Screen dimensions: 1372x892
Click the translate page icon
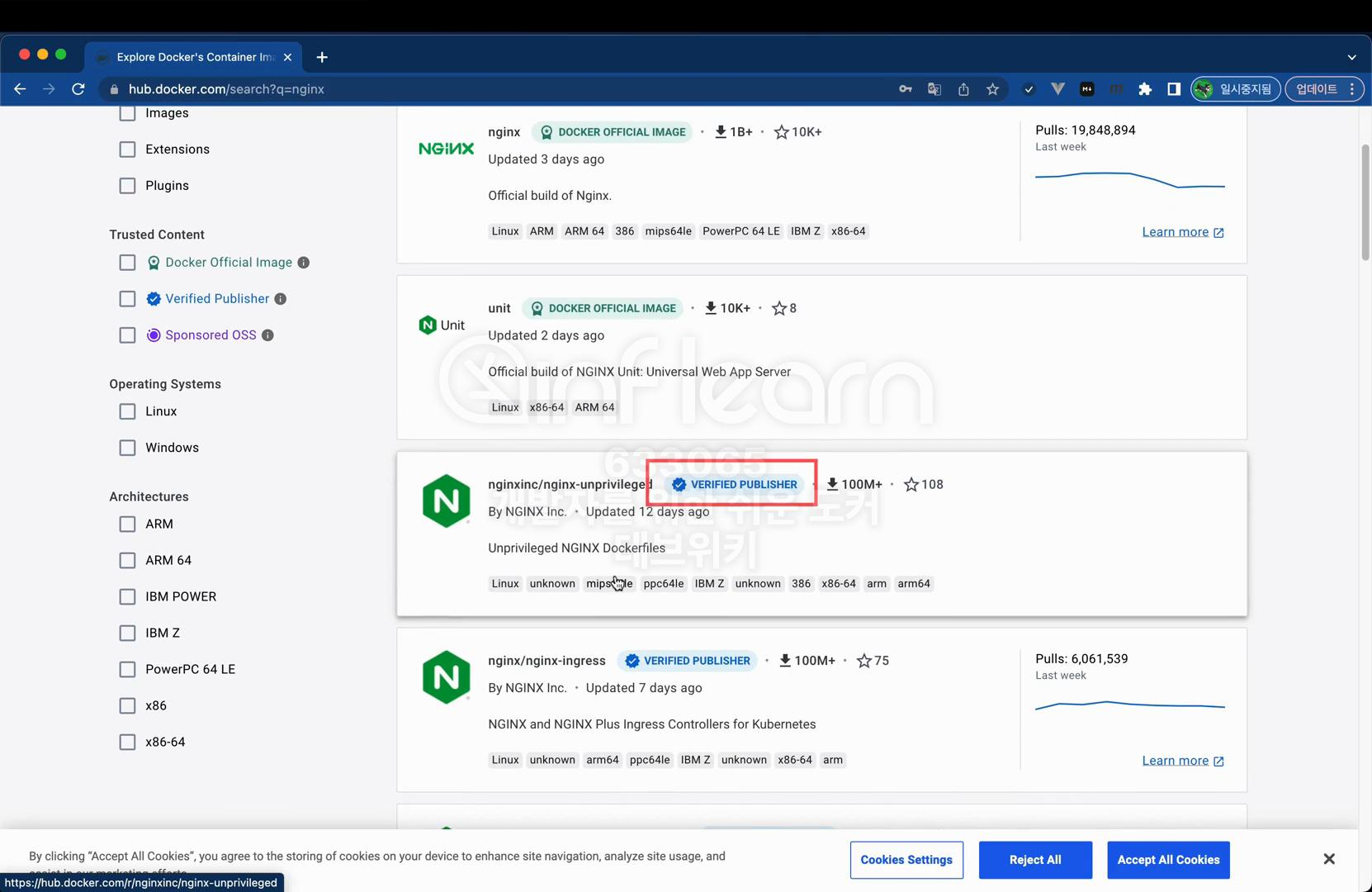(934, 89)
